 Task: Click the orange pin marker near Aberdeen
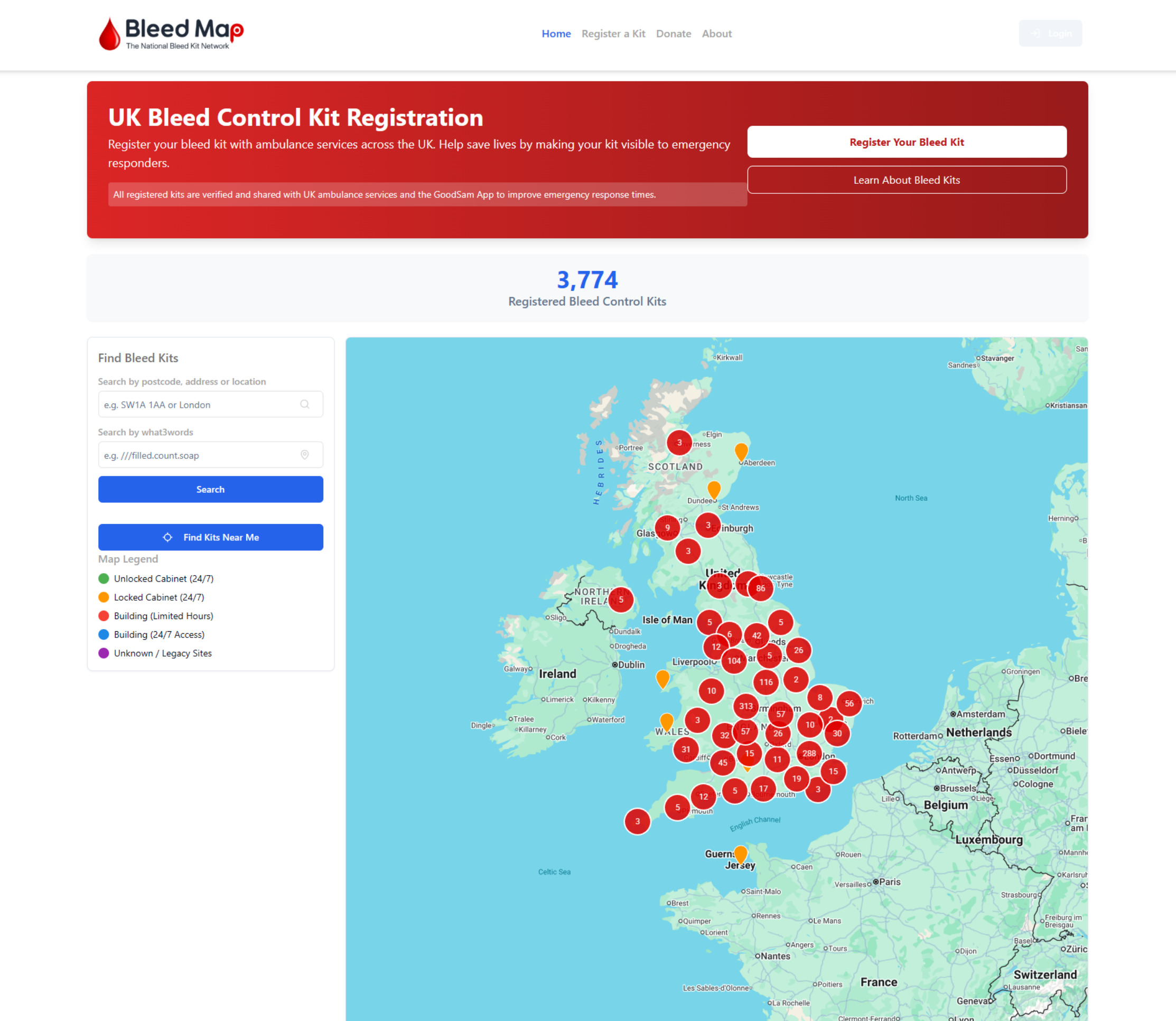tap(741, 451)
